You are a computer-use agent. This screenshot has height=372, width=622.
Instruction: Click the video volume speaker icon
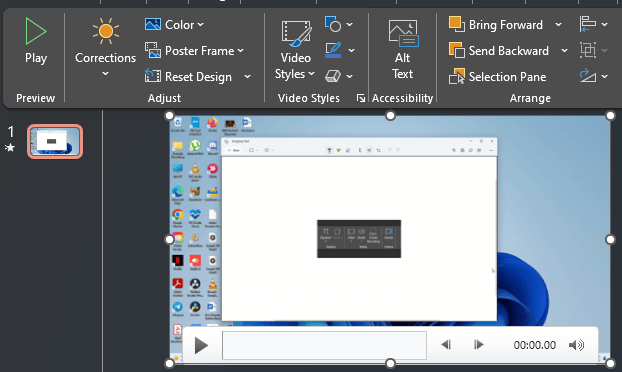[x=576, y=345]
